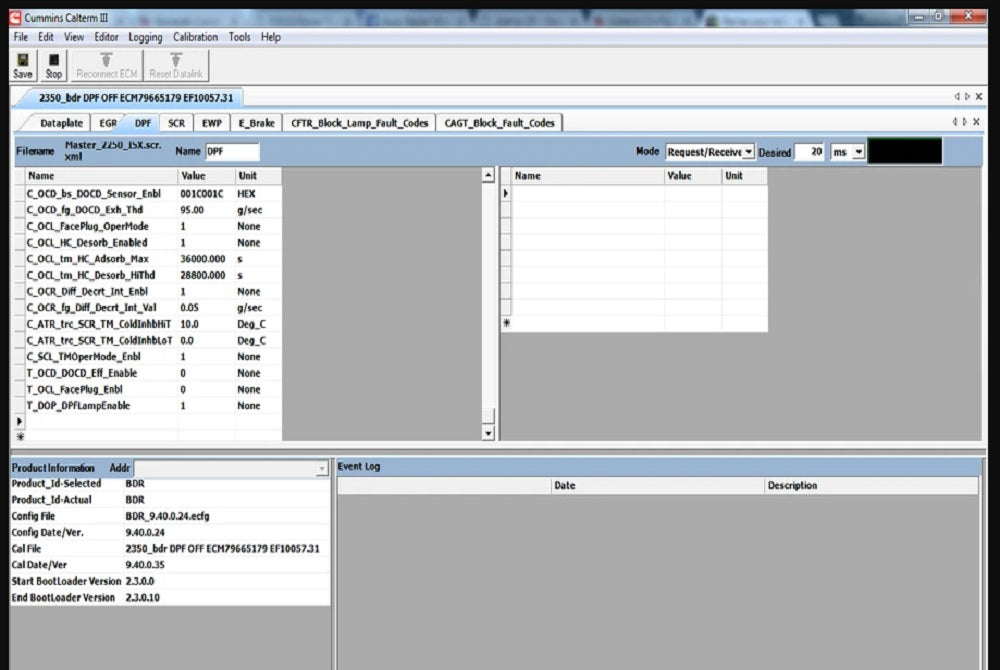Click the Desired interval field showing 20
1000x670 pixels.
click(x=809, y=152)
